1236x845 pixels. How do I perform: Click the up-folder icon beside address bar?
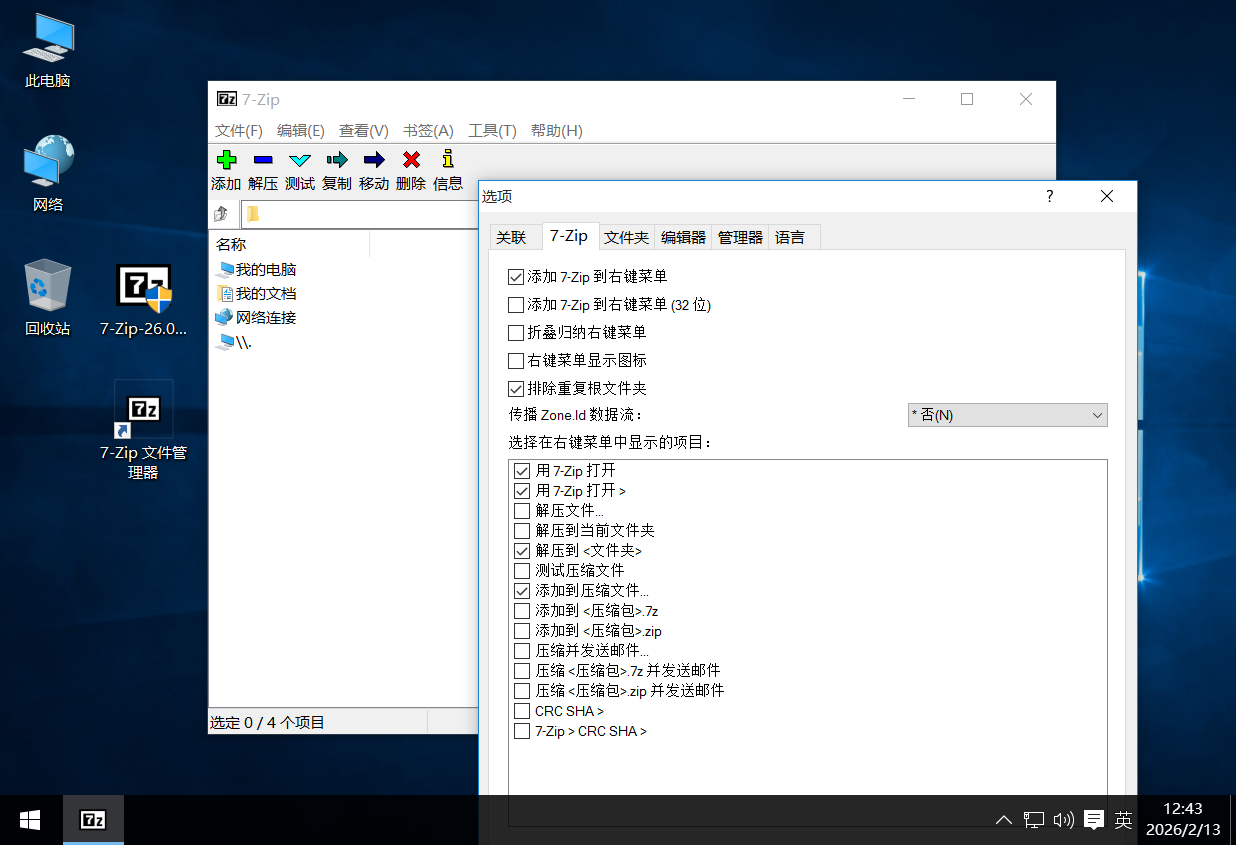coord(222,214)
